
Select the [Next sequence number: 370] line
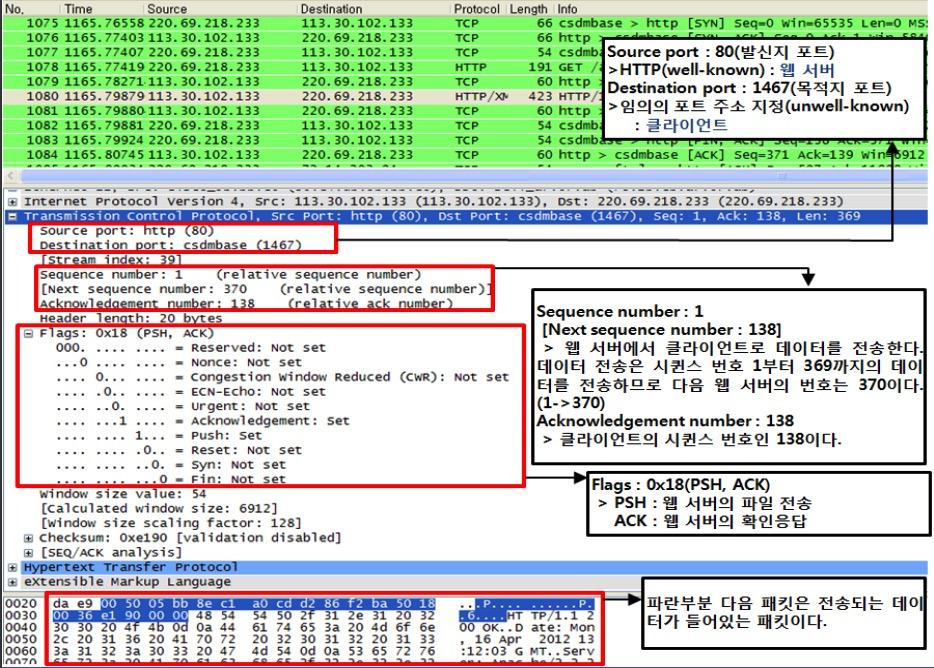[266, 290]
